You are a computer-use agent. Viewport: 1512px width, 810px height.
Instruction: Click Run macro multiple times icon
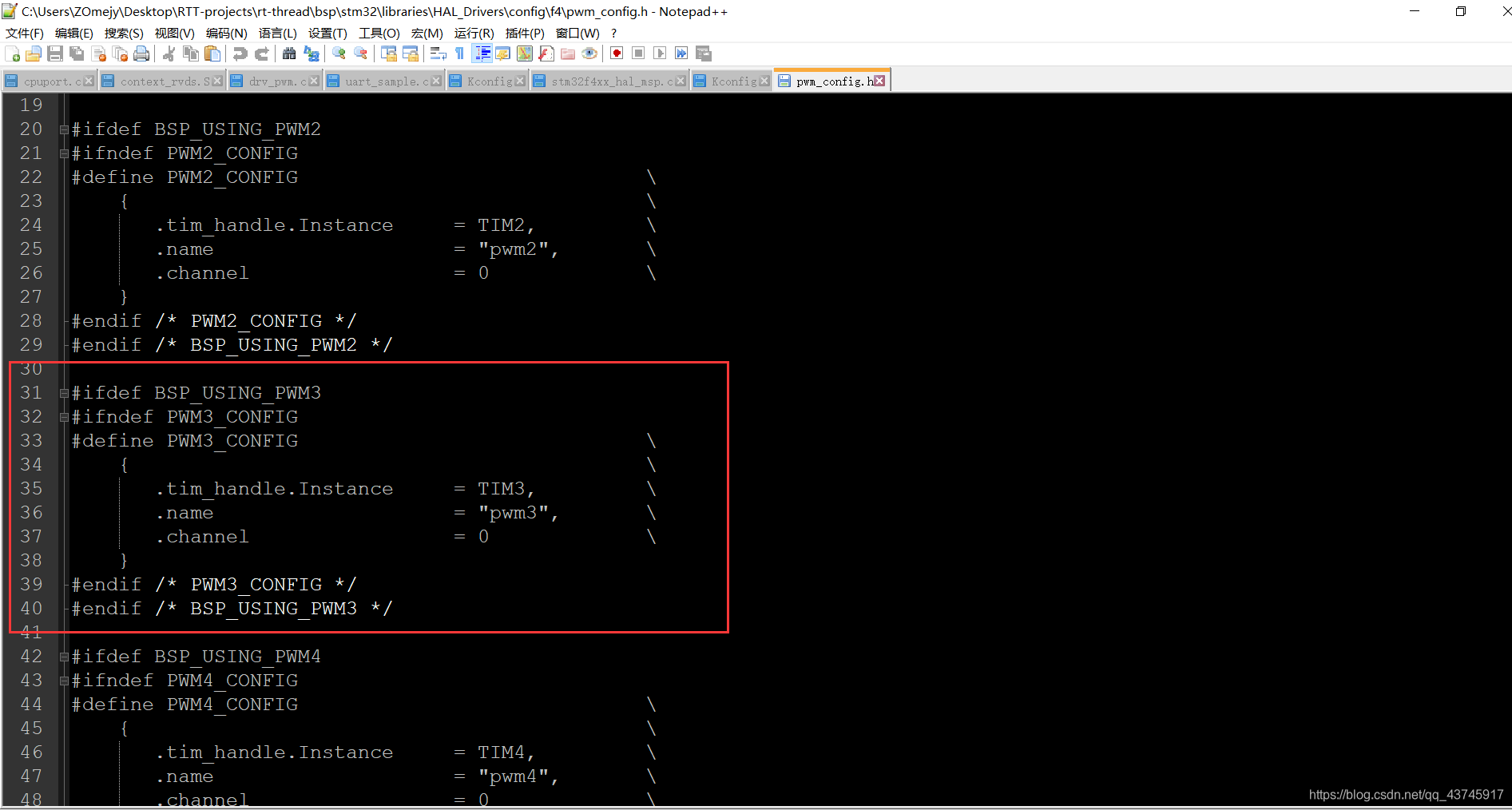pyautogui.click(x=681, y=54)
